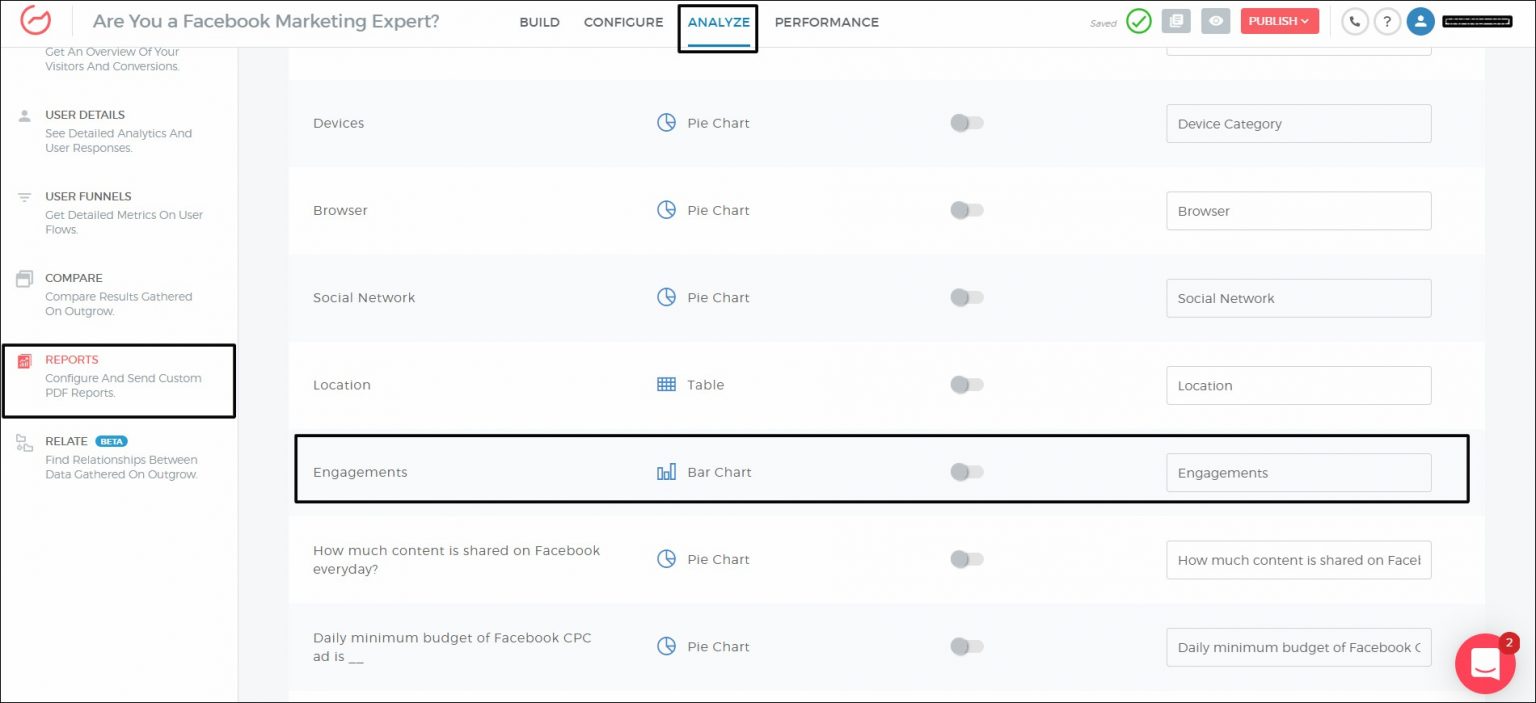The image size is (1536, 703).
Task: Expand the Publish dropdown button
Action: point(1279,22)
